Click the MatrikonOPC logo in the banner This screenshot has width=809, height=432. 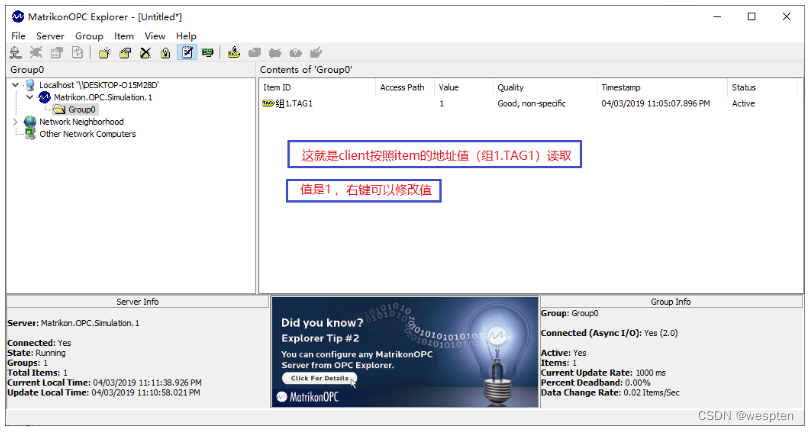pyautogui.click(x=308, y=397)
